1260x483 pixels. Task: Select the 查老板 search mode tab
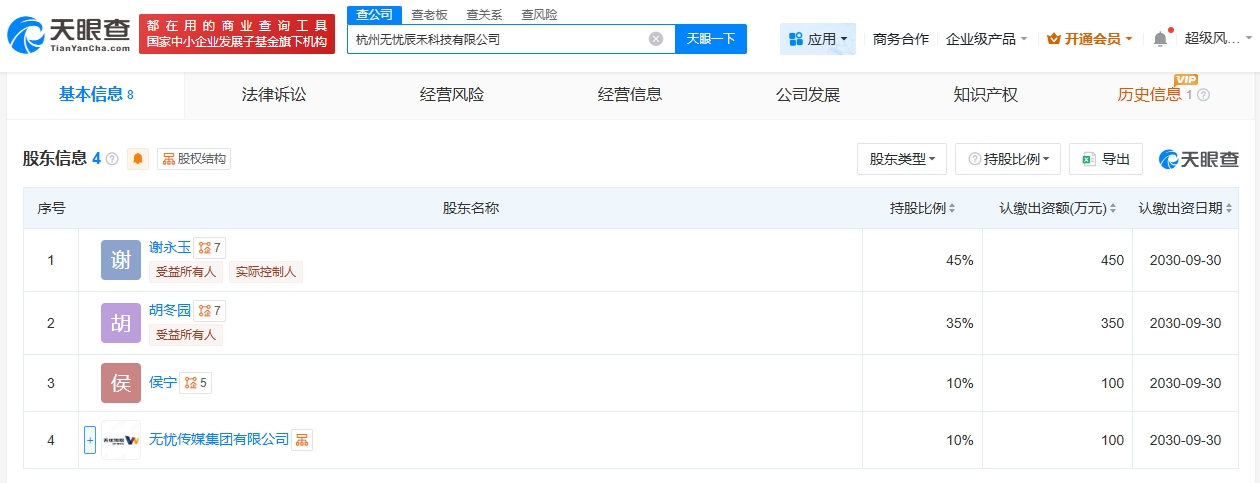pos(430,14)
